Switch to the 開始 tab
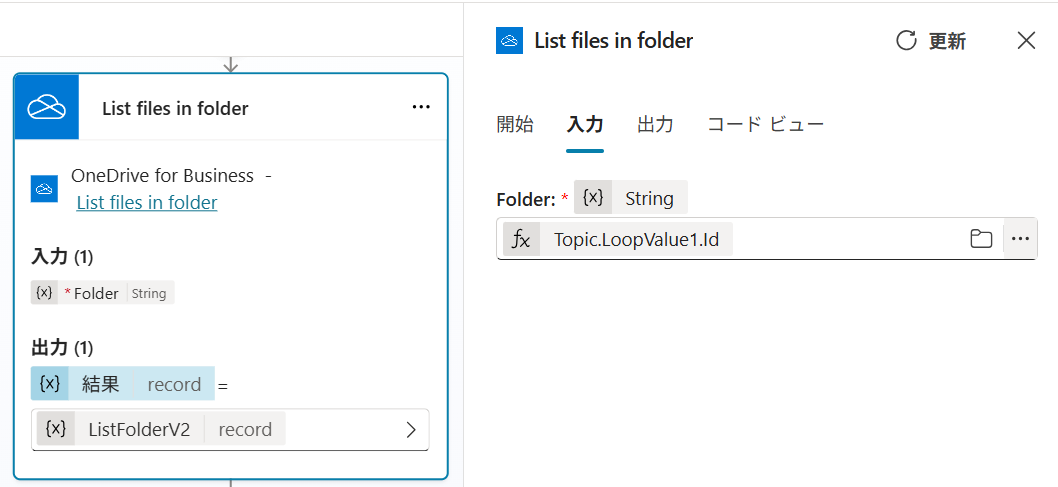1058x487 pixels. (x=516, y=124)
